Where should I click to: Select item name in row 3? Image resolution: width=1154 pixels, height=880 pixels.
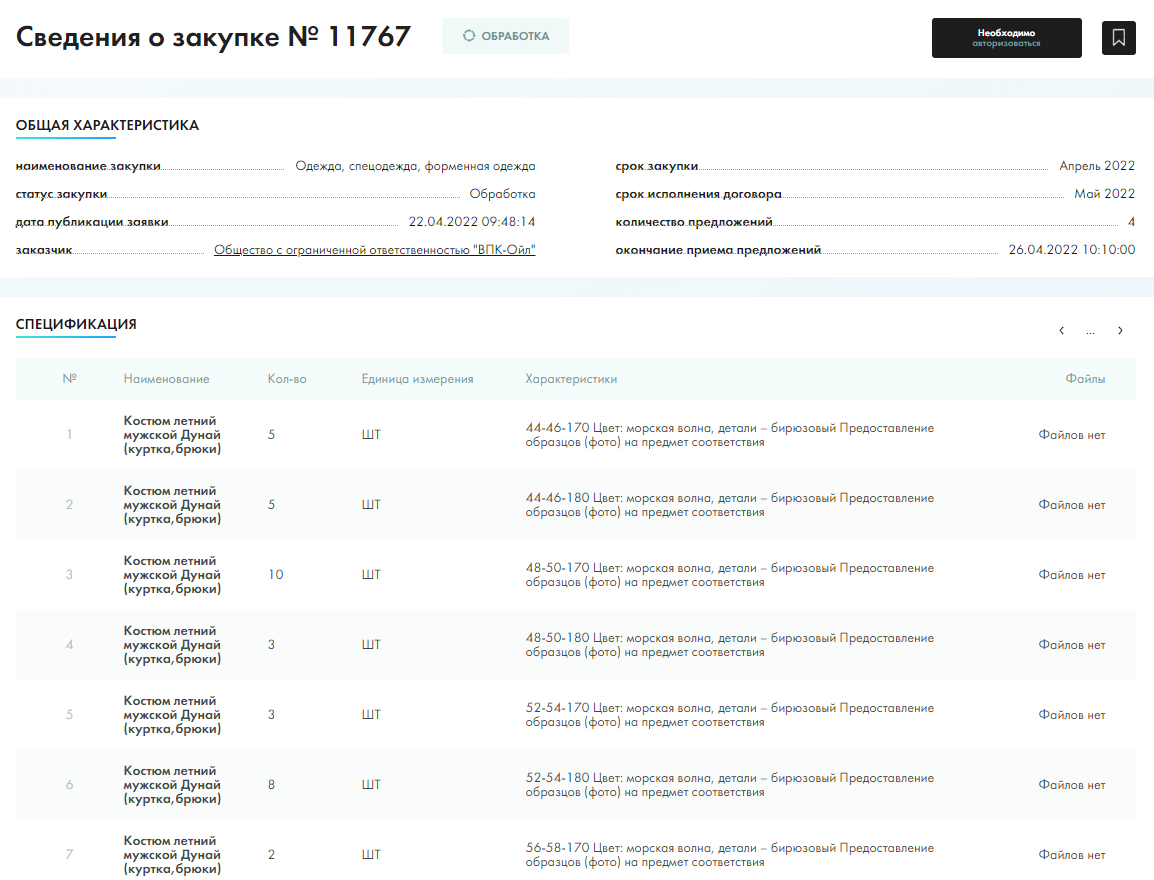pyautogui.click(x=172, y=575)
